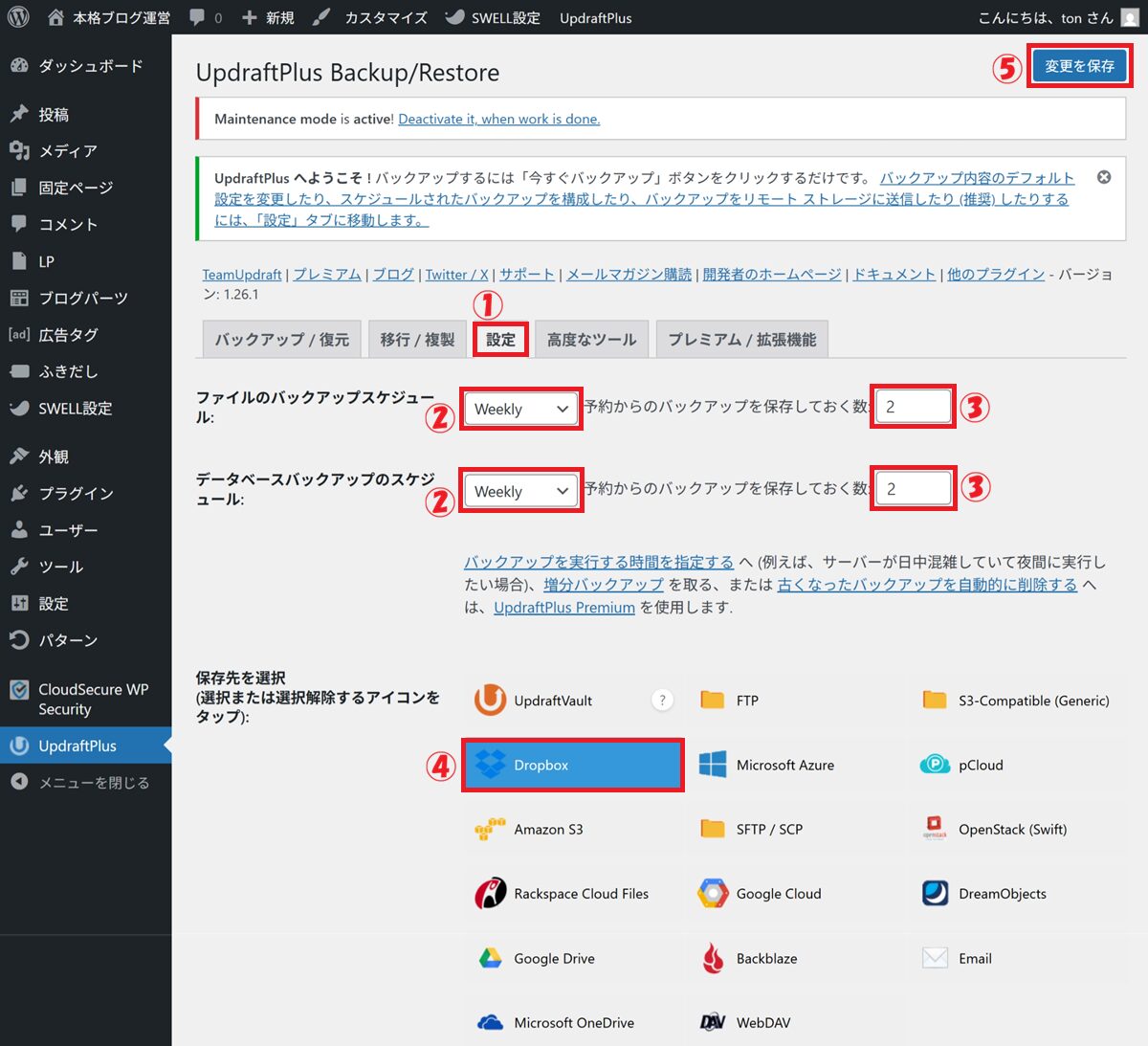1148x1046 pixels.
Task: Click the file backup retention count field
Action: click(914, 407)
